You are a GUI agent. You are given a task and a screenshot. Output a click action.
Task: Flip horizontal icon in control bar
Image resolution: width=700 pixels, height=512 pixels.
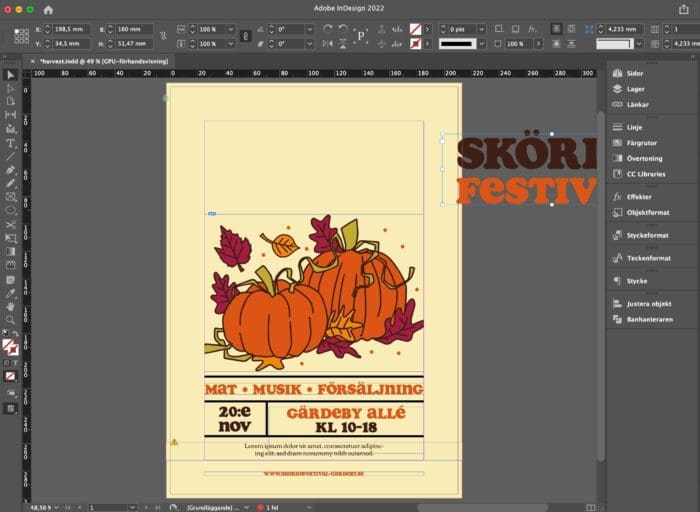coord(327,44)
